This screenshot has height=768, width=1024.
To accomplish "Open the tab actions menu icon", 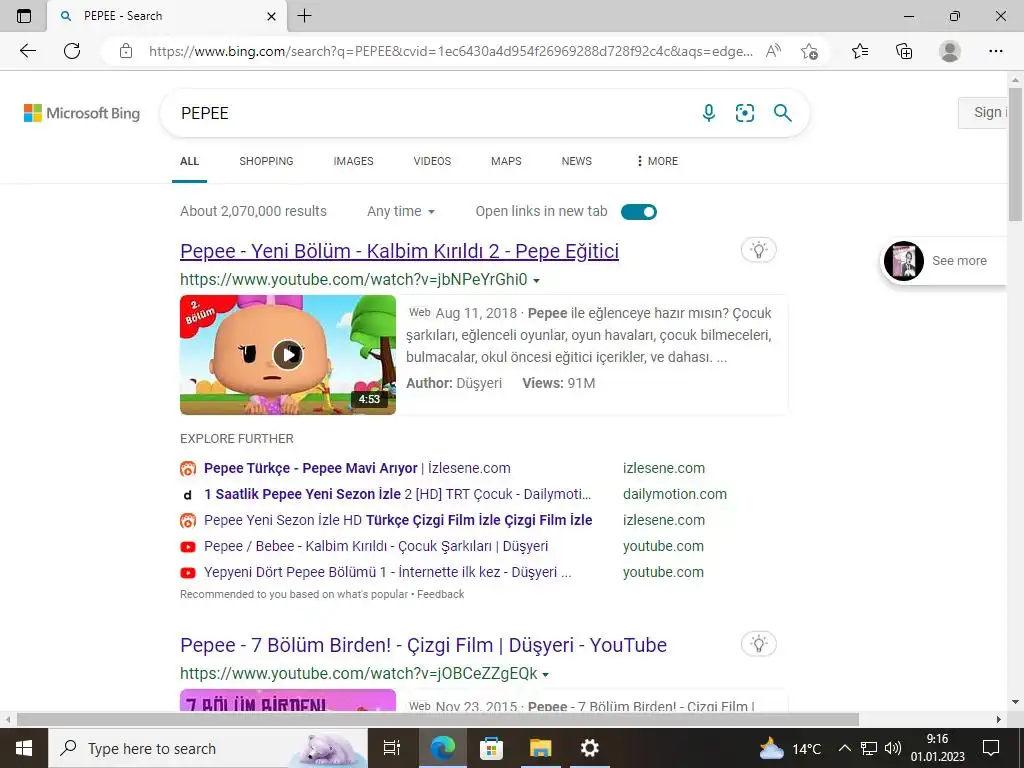I will (24, 16).
